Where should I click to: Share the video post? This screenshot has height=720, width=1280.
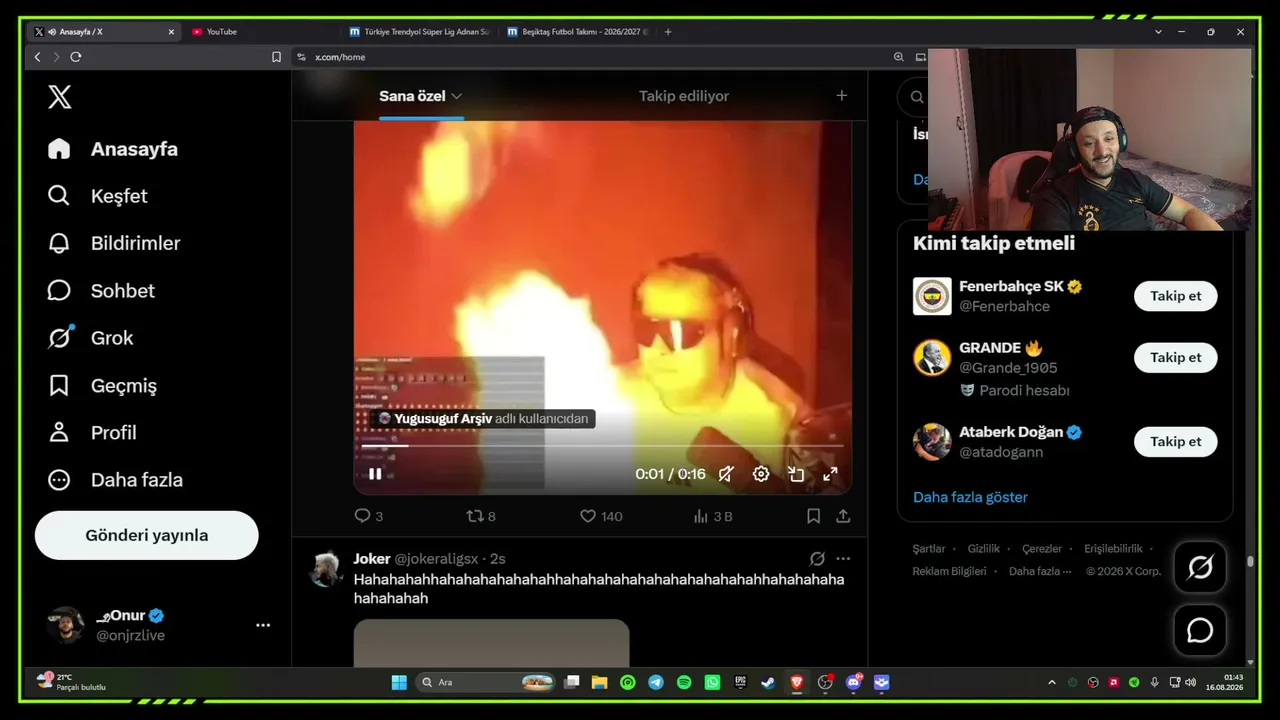click(843, 516)
